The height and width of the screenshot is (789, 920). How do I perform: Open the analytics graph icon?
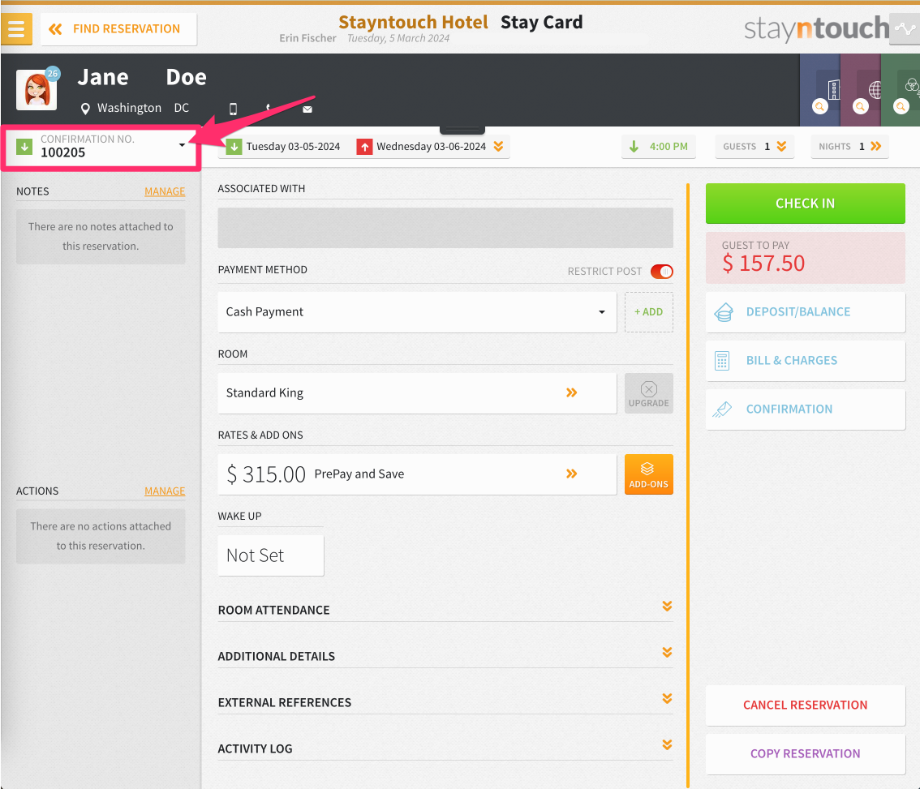coord(904,28)
